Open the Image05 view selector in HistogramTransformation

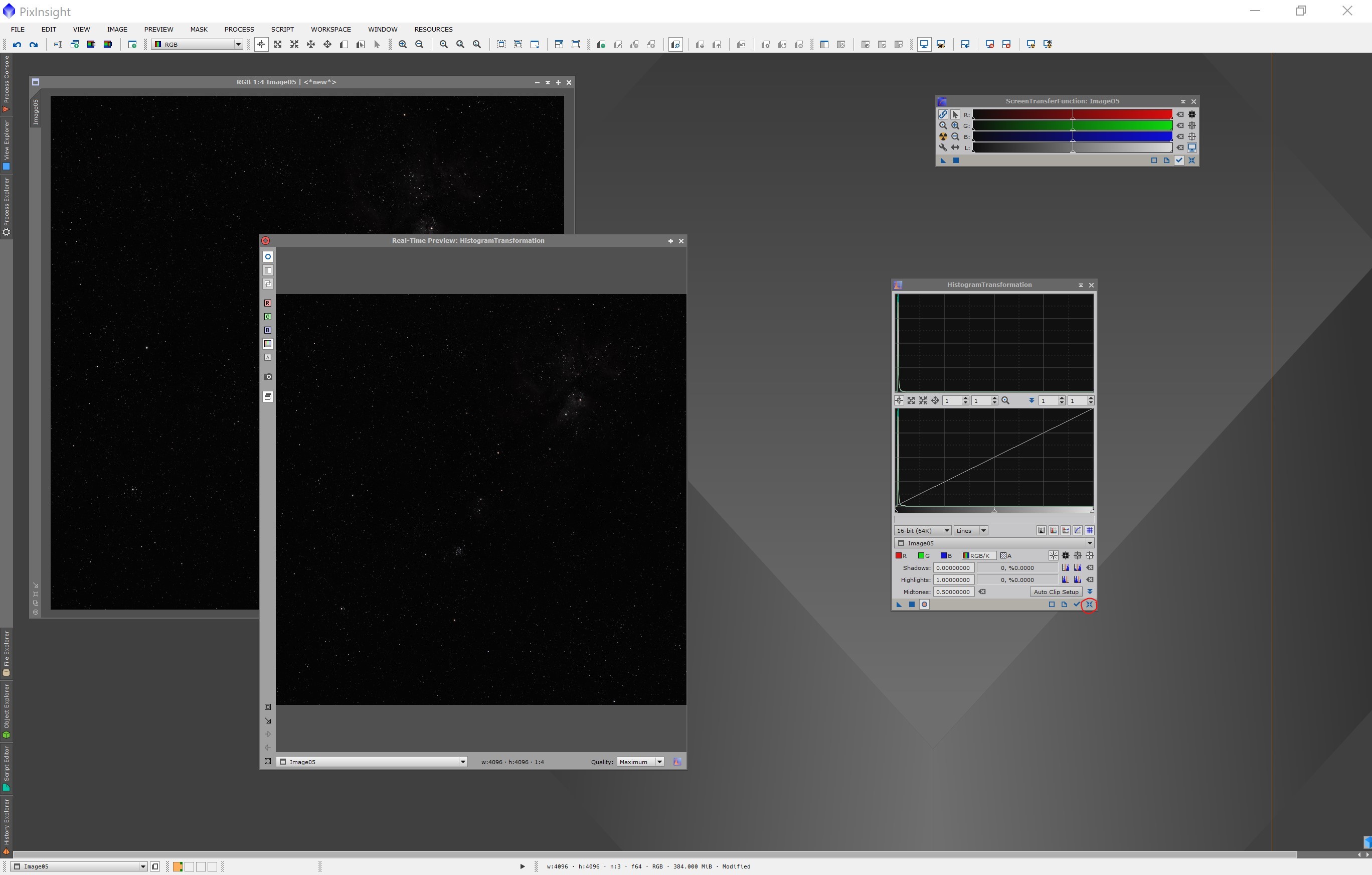tap(994, 543)
